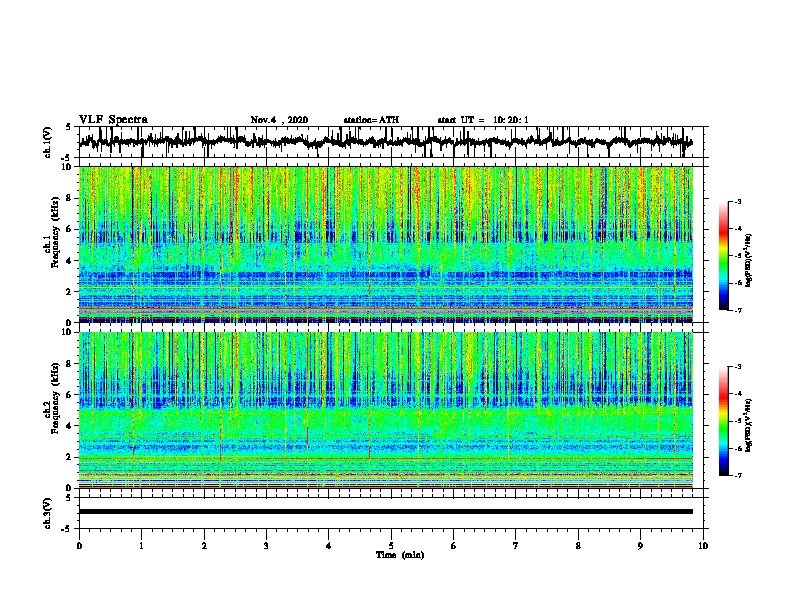Click the lower ch.2 color scale bar
Viewport: 792px width, 612px height.
tap(724, 421)
